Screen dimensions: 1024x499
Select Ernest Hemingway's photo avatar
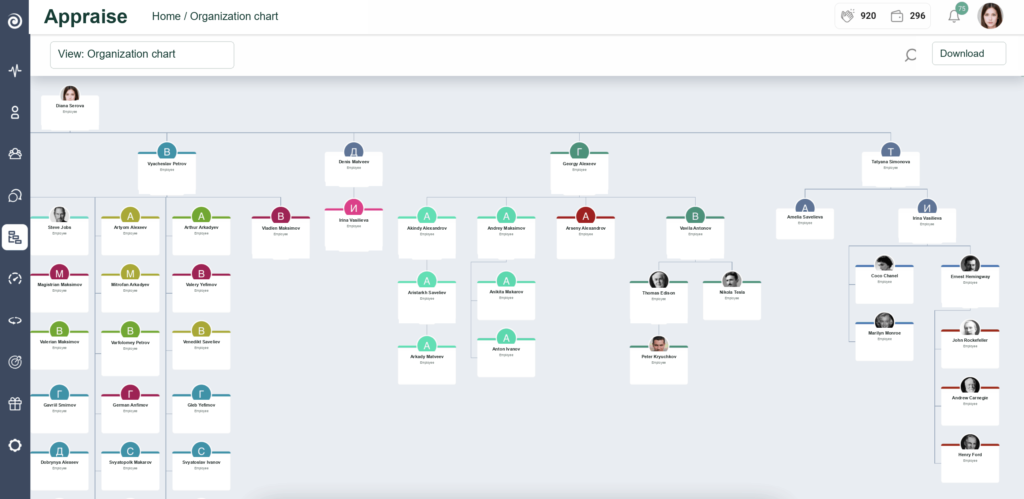pos(970,264)
